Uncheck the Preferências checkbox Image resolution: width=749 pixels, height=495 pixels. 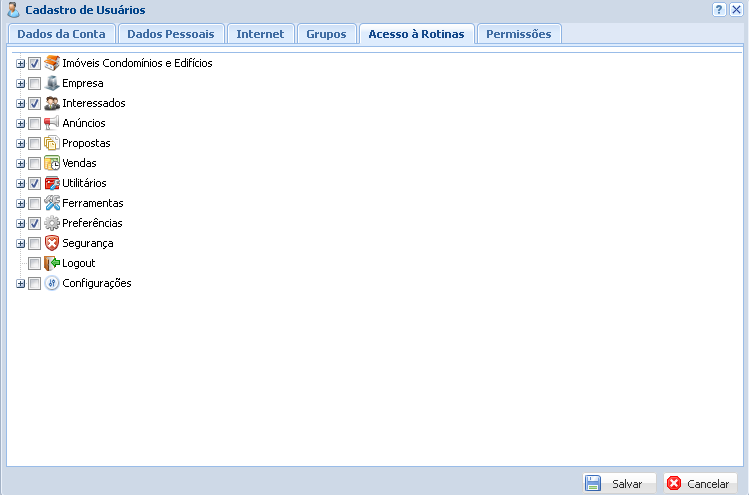[x=34, y=223]
